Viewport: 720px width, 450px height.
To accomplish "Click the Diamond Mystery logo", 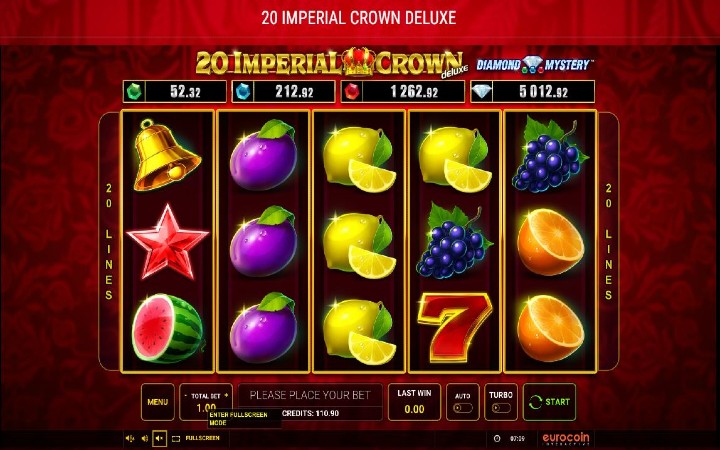I will [x=534, y=65].
